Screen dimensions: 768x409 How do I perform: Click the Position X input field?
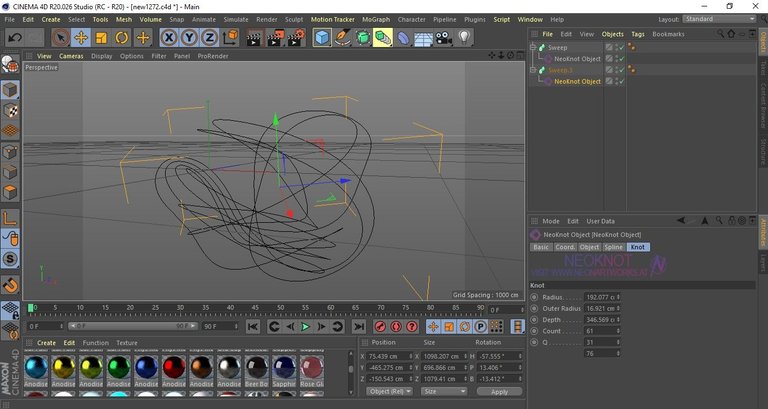pos(388,357)
